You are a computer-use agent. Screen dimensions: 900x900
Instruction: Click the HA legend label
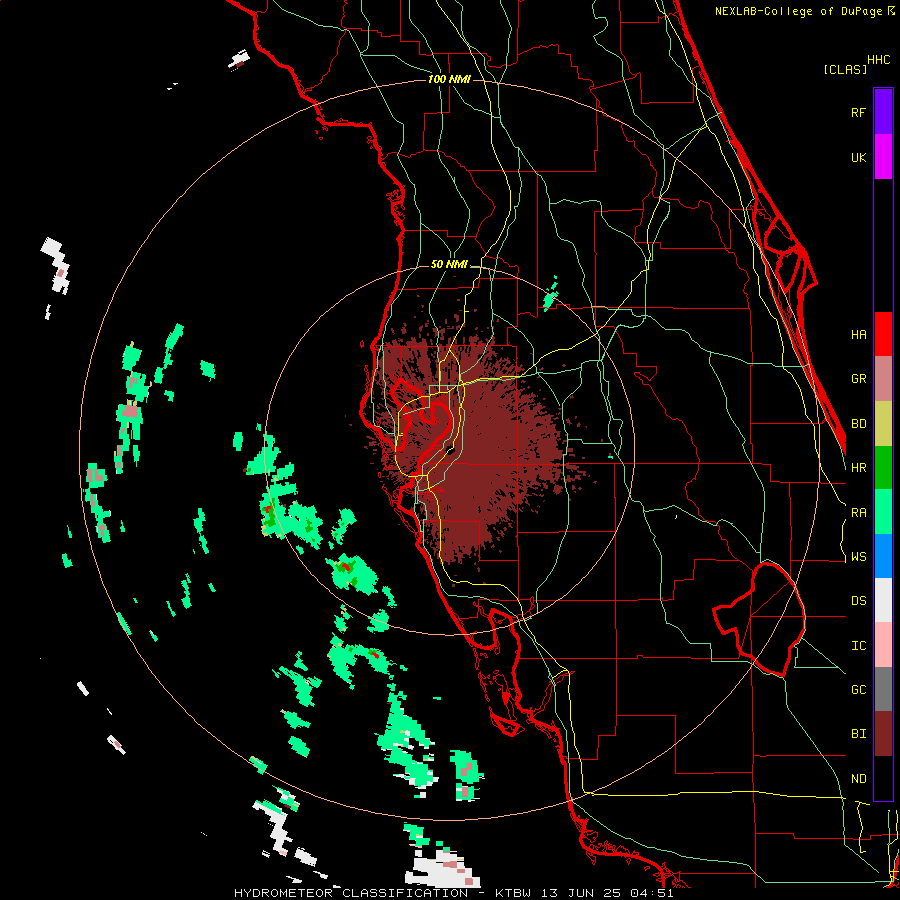[858, 335]
